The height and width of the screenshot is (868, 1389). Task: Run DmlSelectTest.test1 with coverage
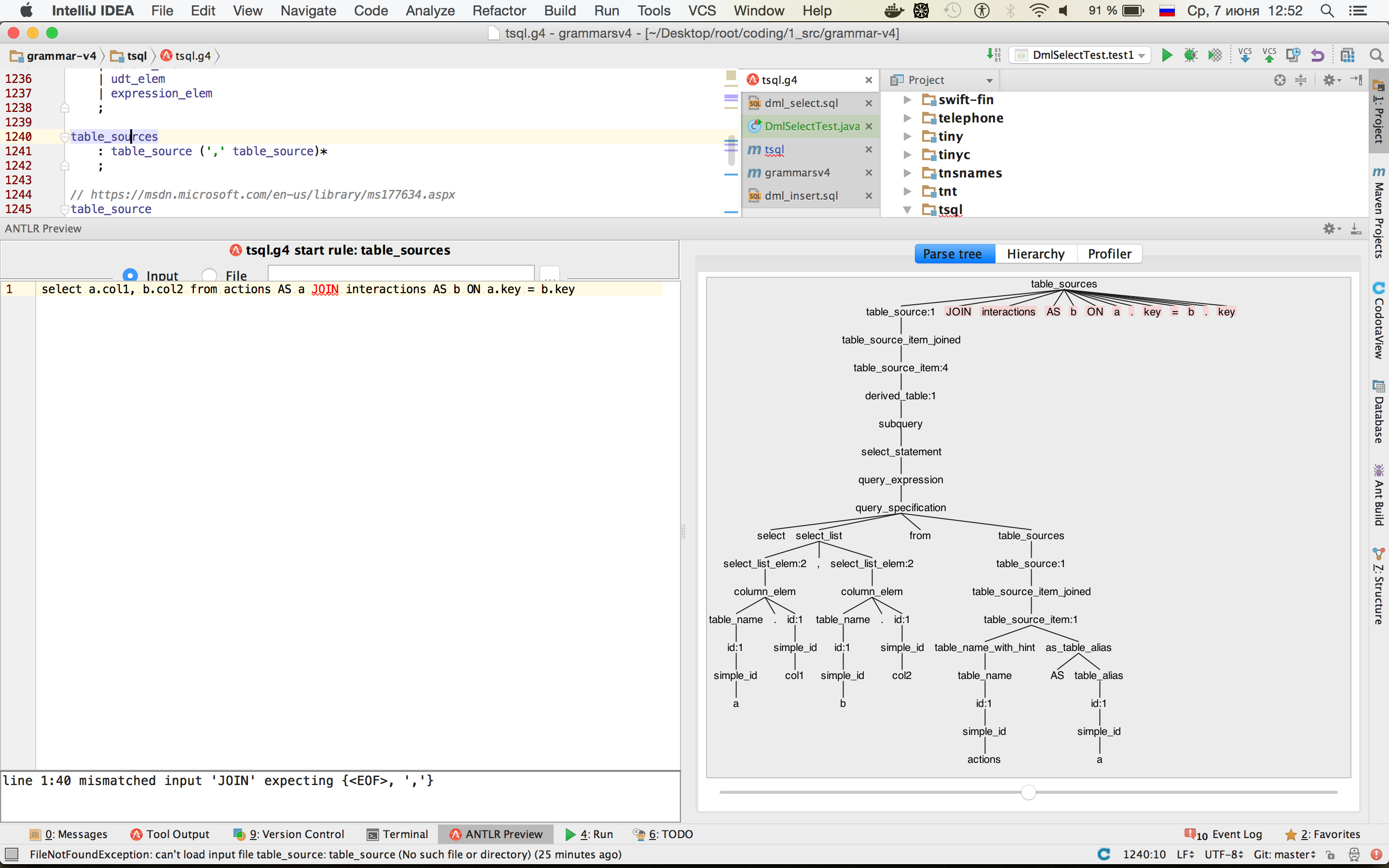(1215, 54)
